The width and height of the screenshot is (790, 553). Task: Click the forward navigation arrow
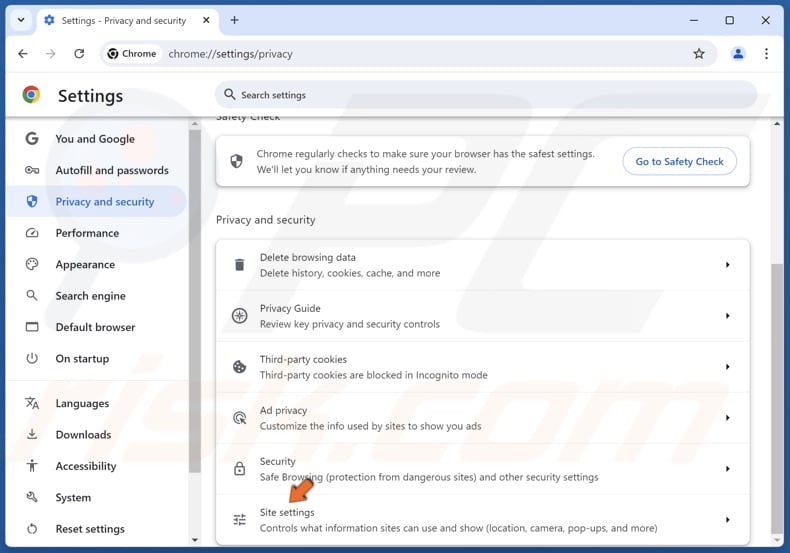pyautogui.click(x=50, y=54)
